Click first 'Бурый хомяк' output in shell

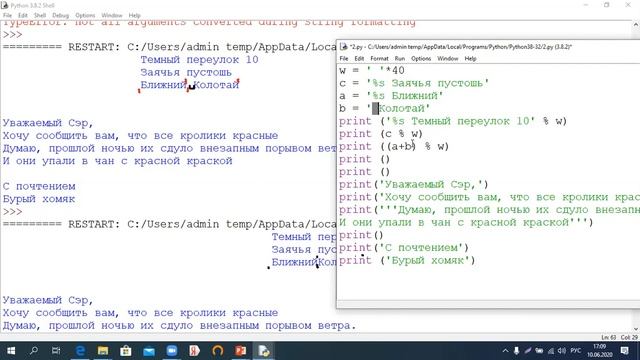point(39,199)
